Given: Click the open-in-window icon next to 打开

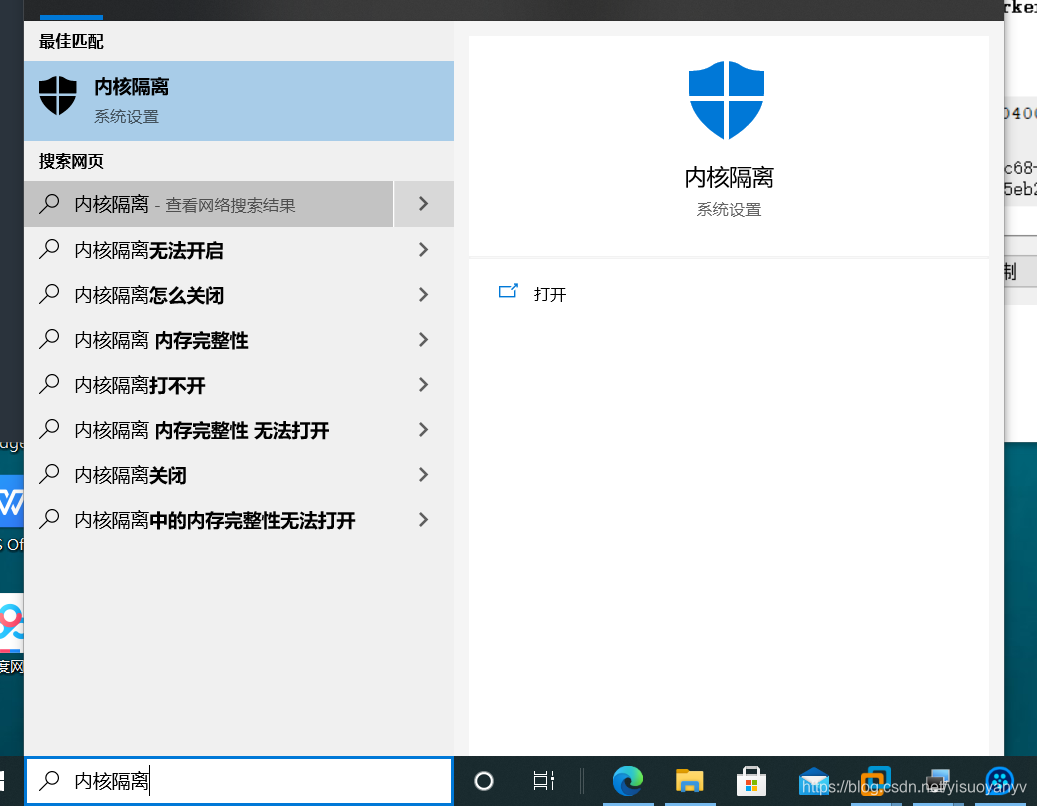Looking at the screenshot, I should pos(508,291).
